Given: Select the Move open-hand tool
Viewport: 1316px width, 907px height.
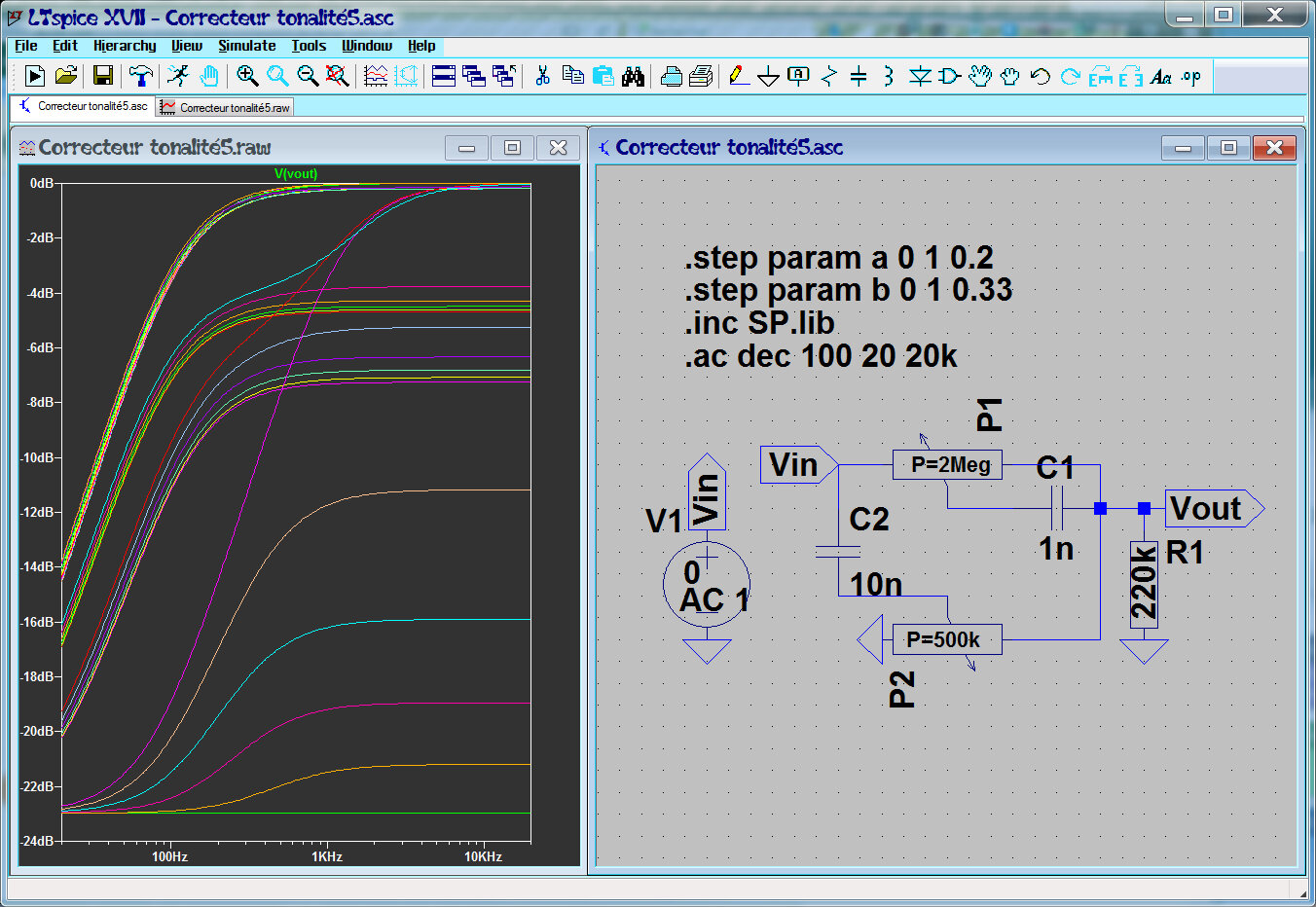Looking at the screenshot, I should tap(980, 76).
